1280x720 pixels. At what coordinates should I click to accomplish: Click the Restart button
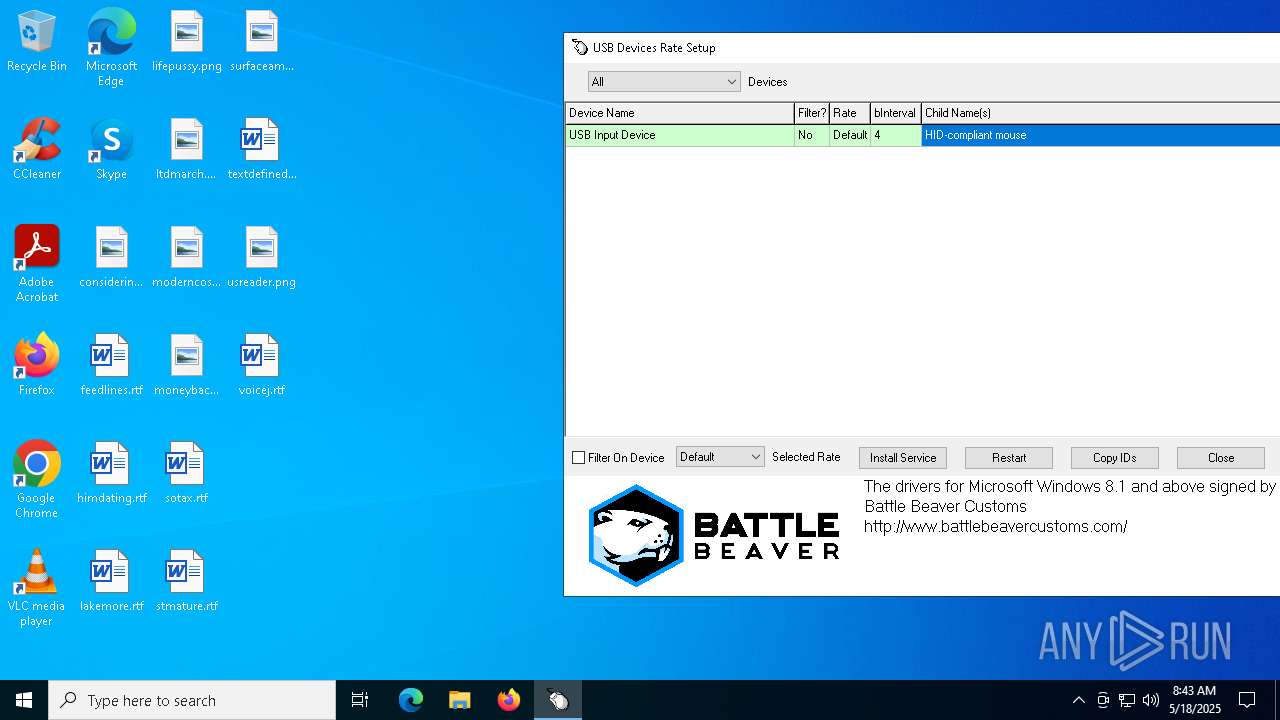pyautogui.click(x=1009, y=458)
